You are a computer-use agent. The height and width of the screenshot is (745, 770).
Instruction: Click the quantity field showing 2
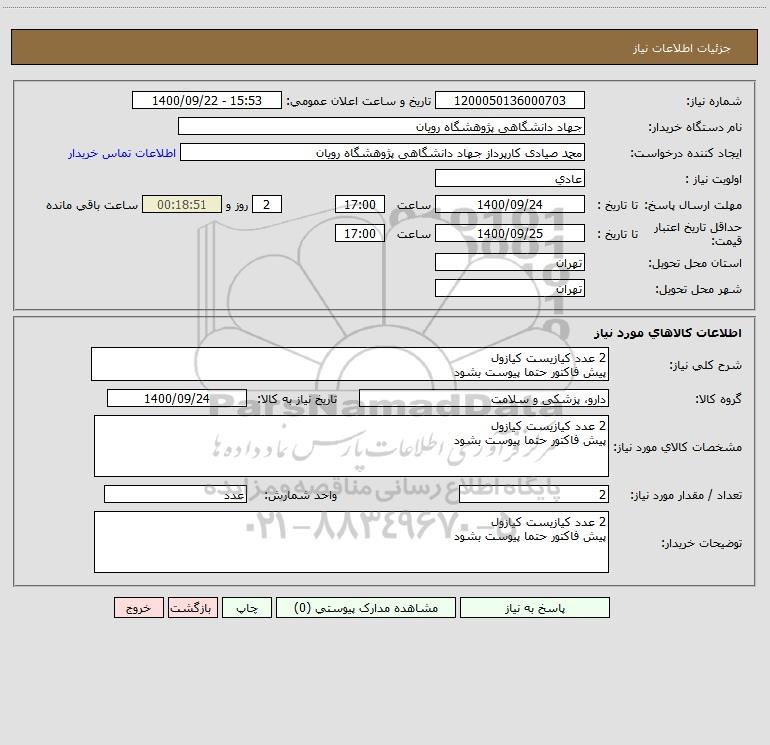click(x=534, y=494)
